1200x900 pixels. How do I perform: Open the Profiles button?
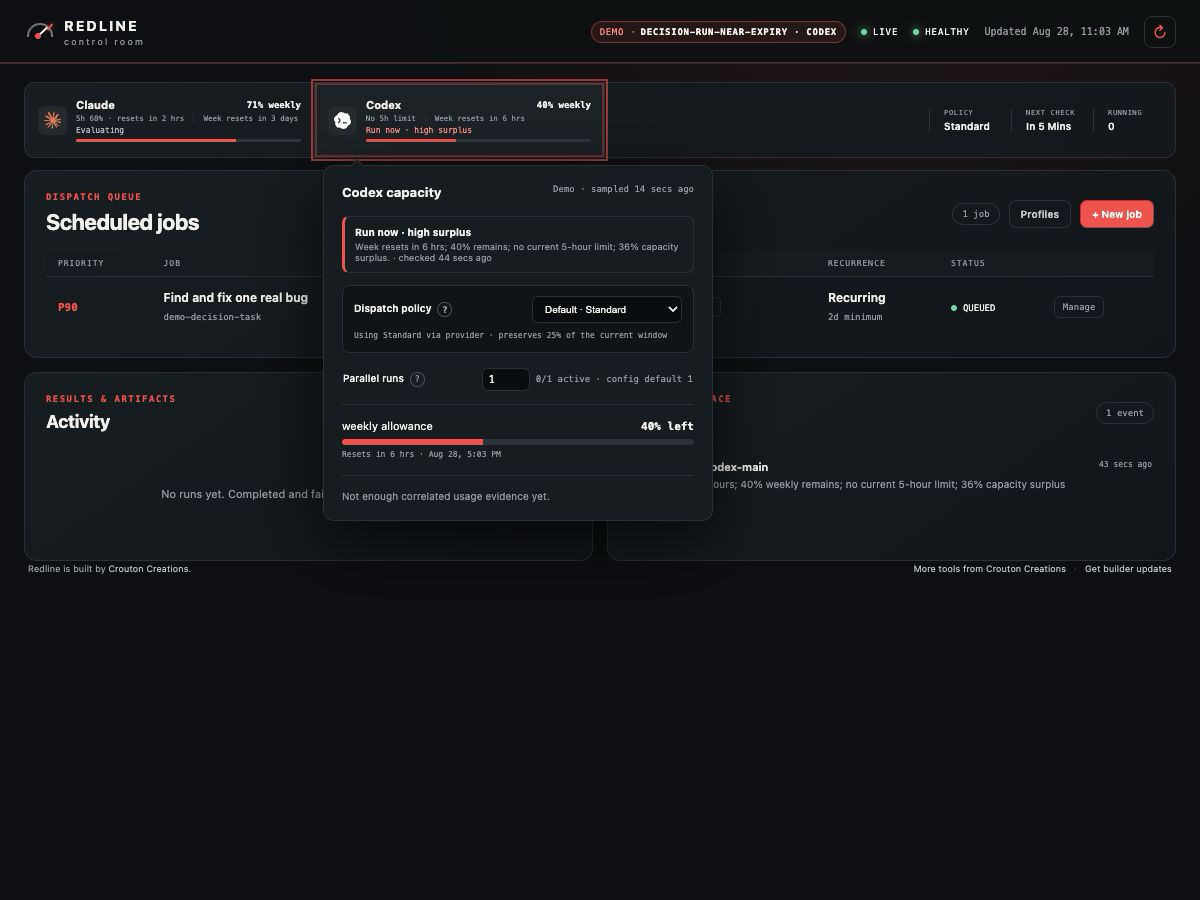1040,214
